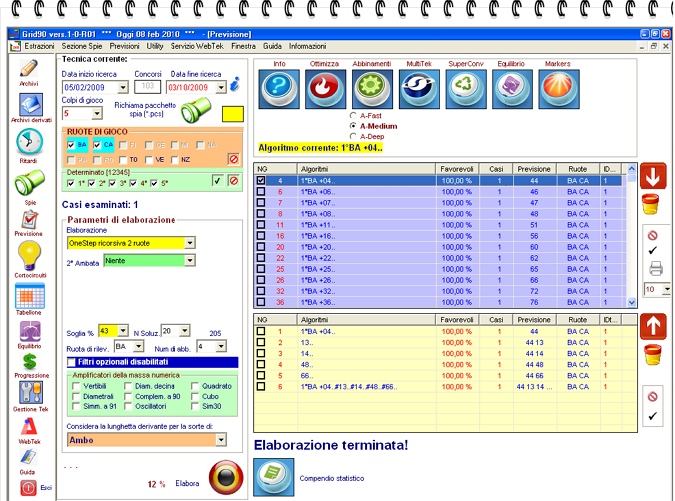Image resolution: width=675 pixels, height=501 pixels.
Task: Enable the Quadrato amplifier checkbox
Action: coord(195,386)
